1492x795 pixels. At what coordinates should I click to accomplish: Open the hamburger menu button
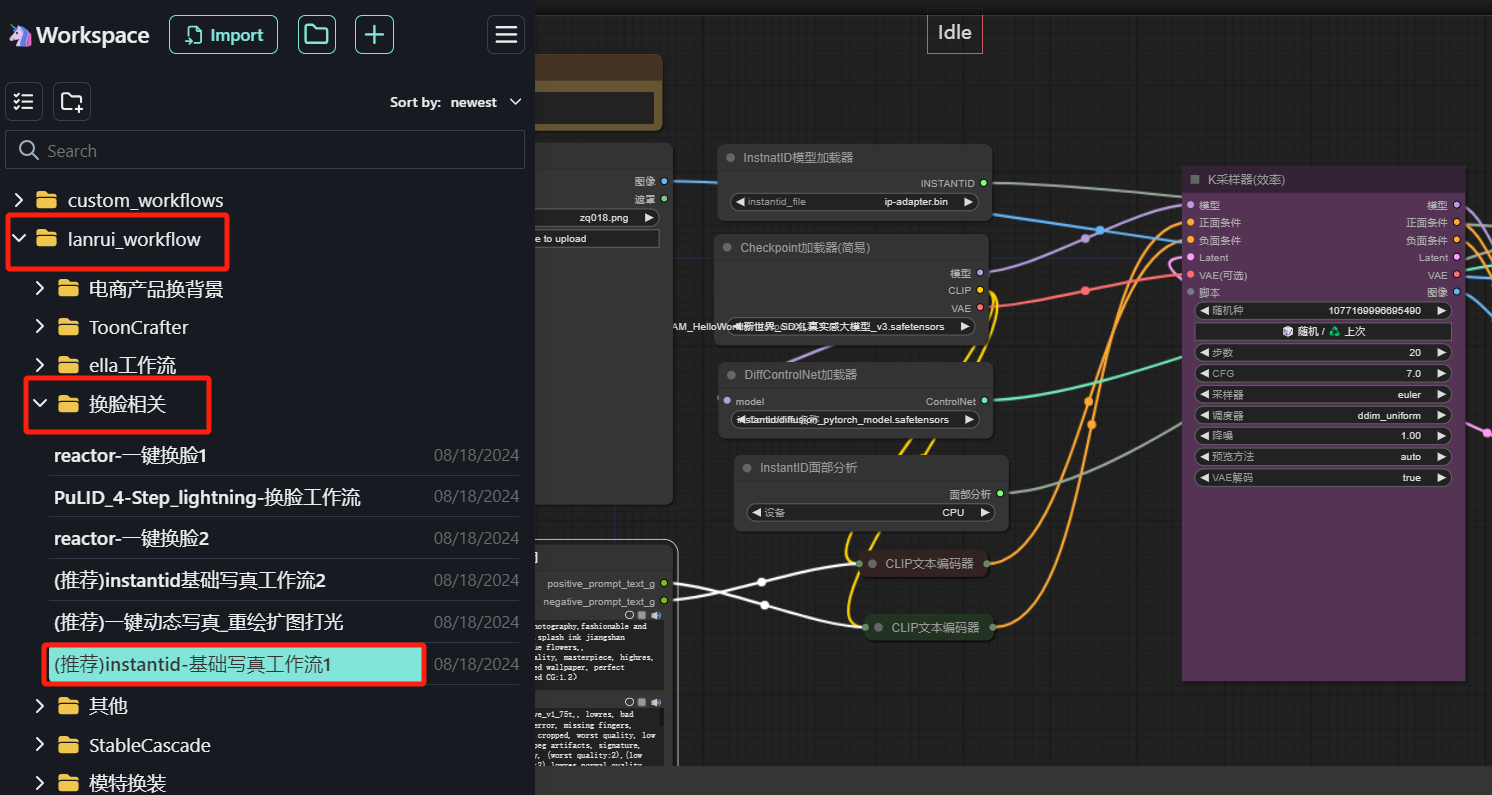tap(506, 35)
